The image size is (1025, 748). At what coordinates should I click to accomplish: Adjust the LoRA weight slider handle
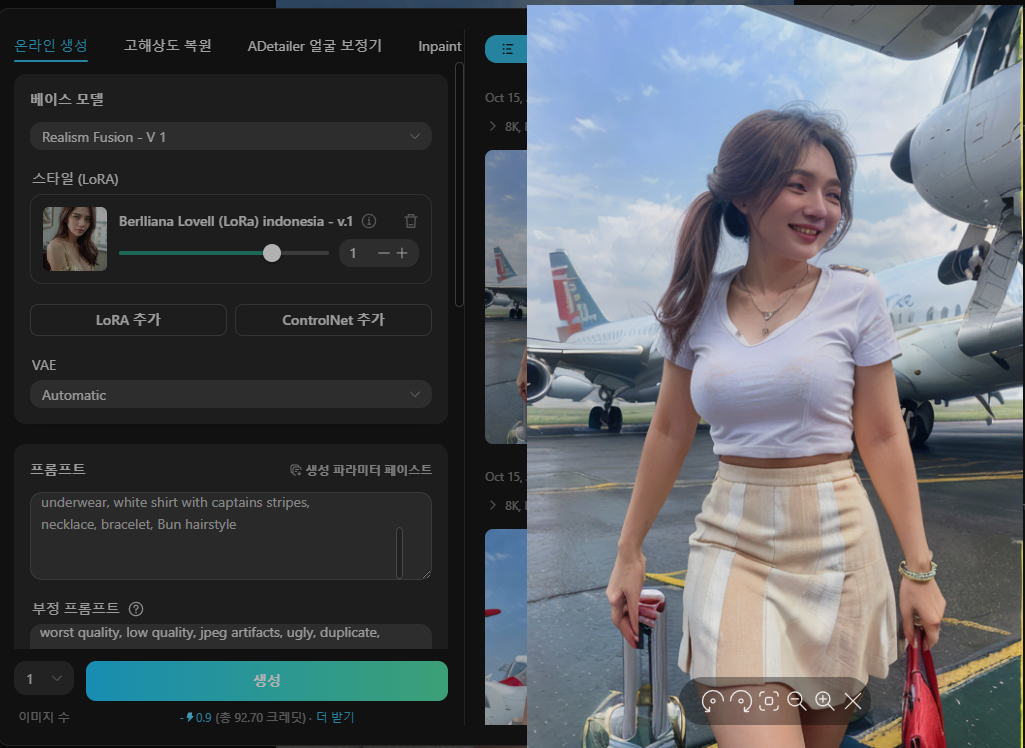pyautogui.click(x=271, y=253)
